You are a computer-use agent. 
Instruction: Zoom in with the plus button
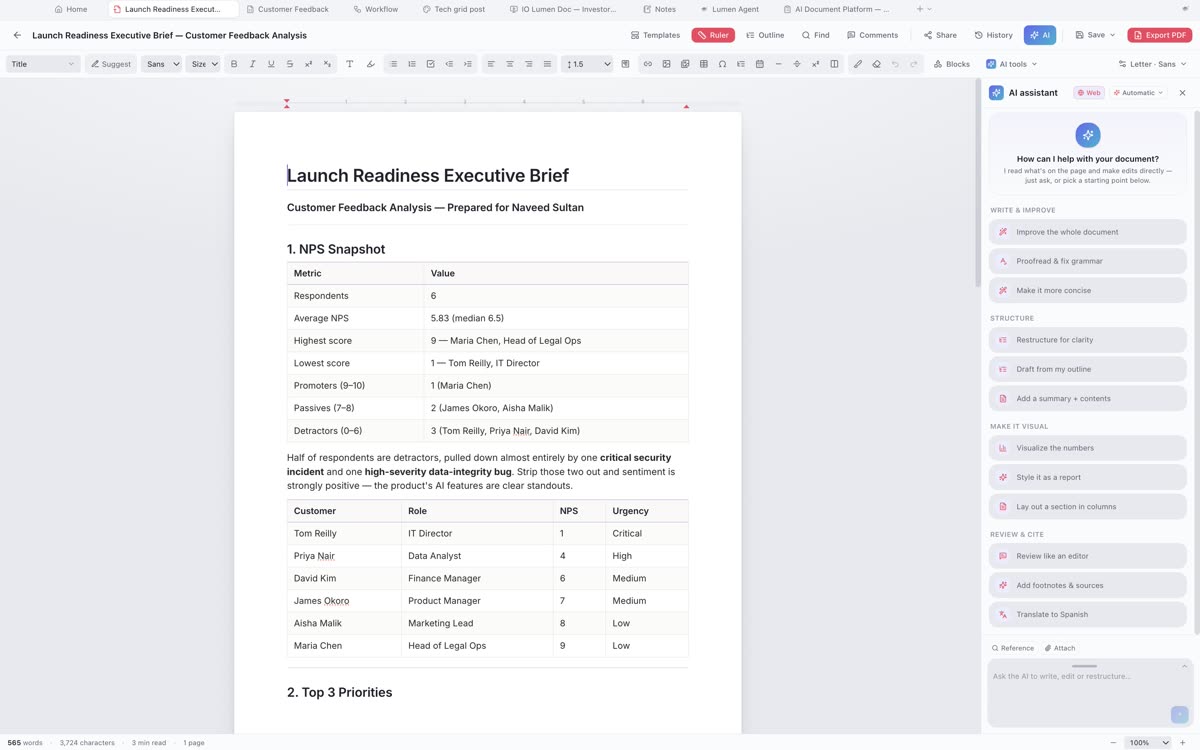(1183, 743)
